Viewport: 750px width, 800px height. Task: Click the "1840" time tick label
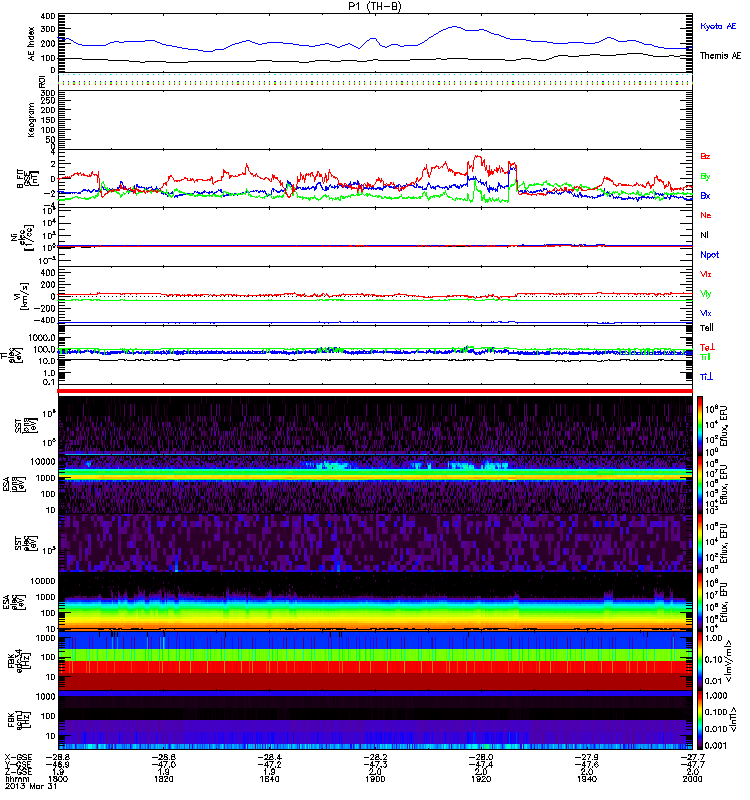269,779
